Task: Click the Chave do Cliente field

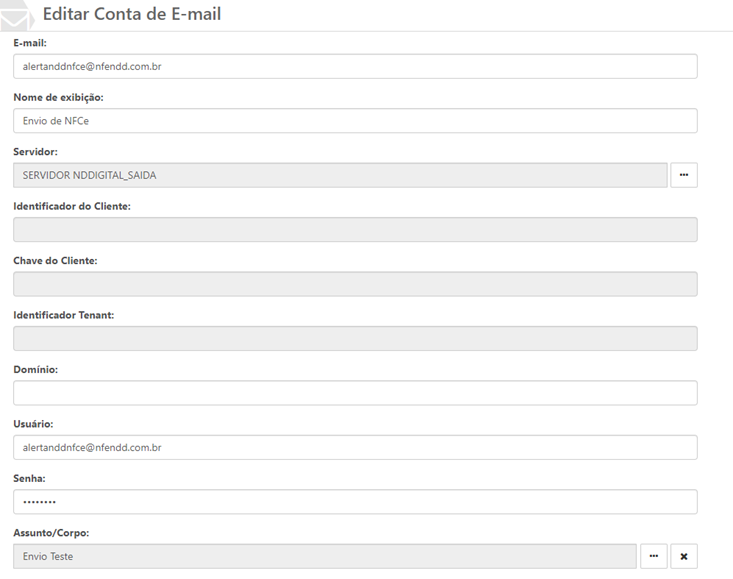Action: (x=355, y=284)
